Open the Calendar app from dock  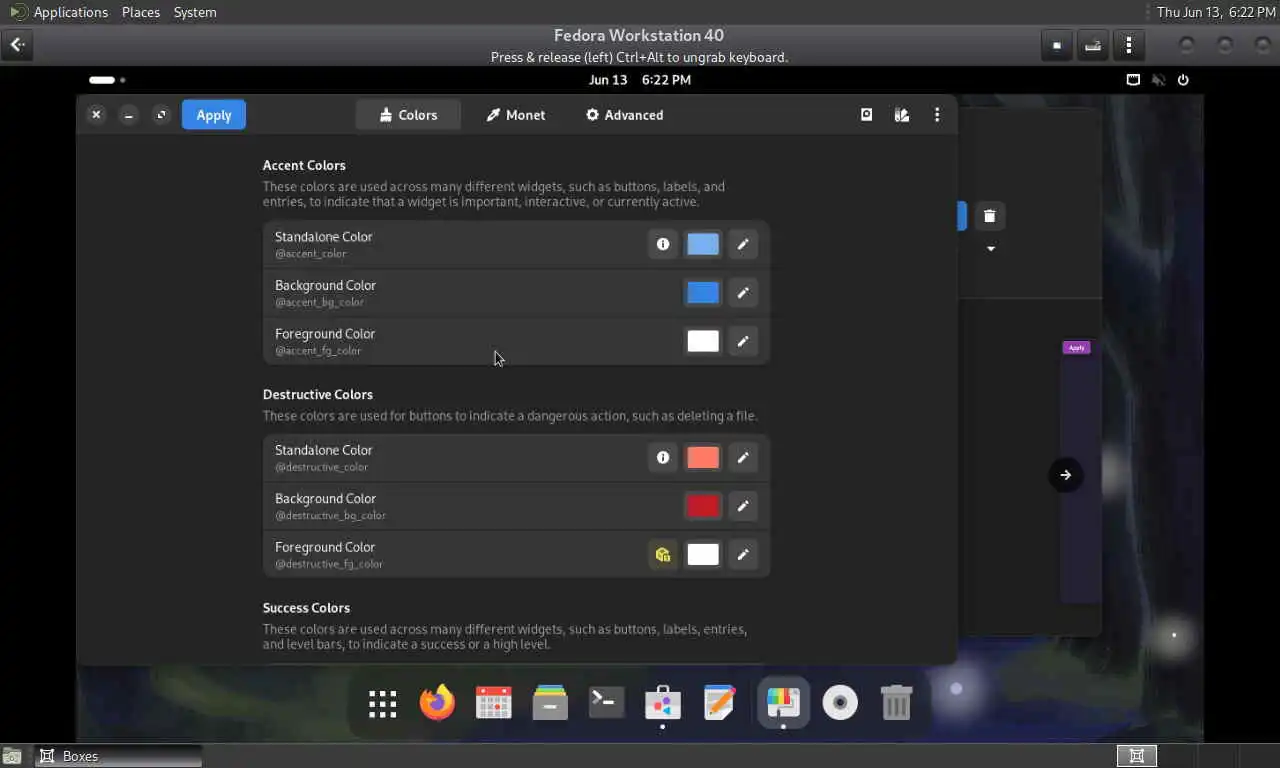pyautogui.click(x=494, y=703)
